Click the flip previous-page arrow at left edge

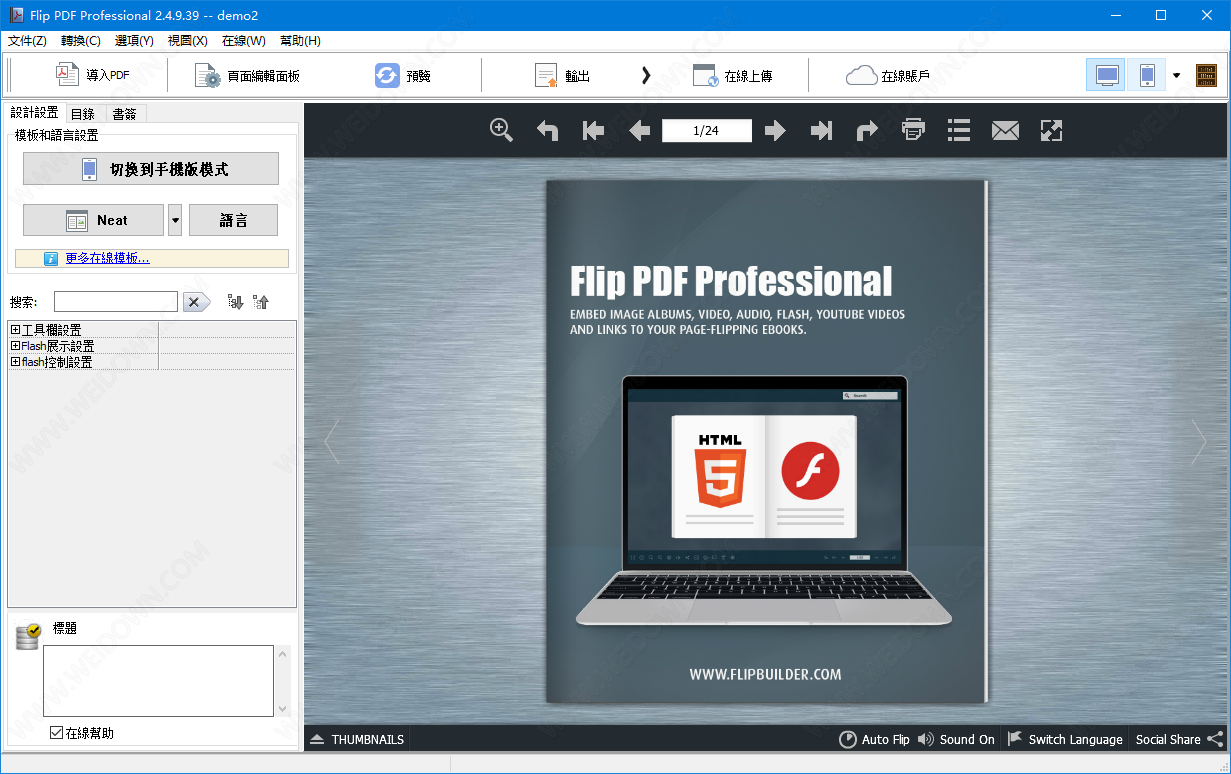332,441
